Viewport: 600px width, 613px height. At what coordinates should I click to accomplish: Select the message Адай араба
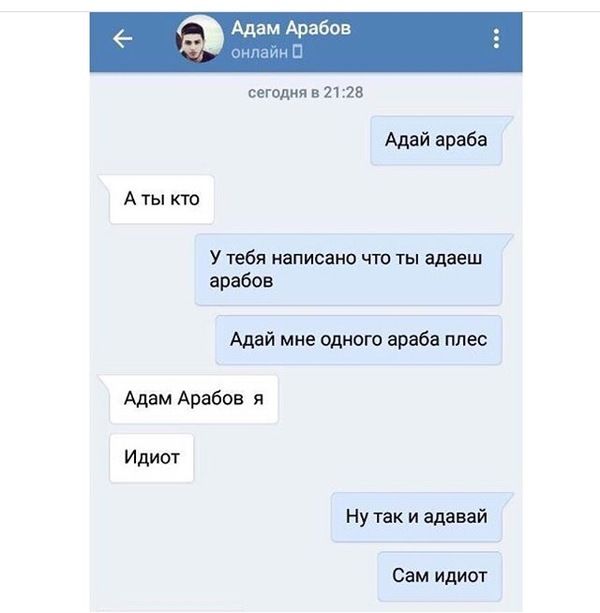[x=436, y=140]
